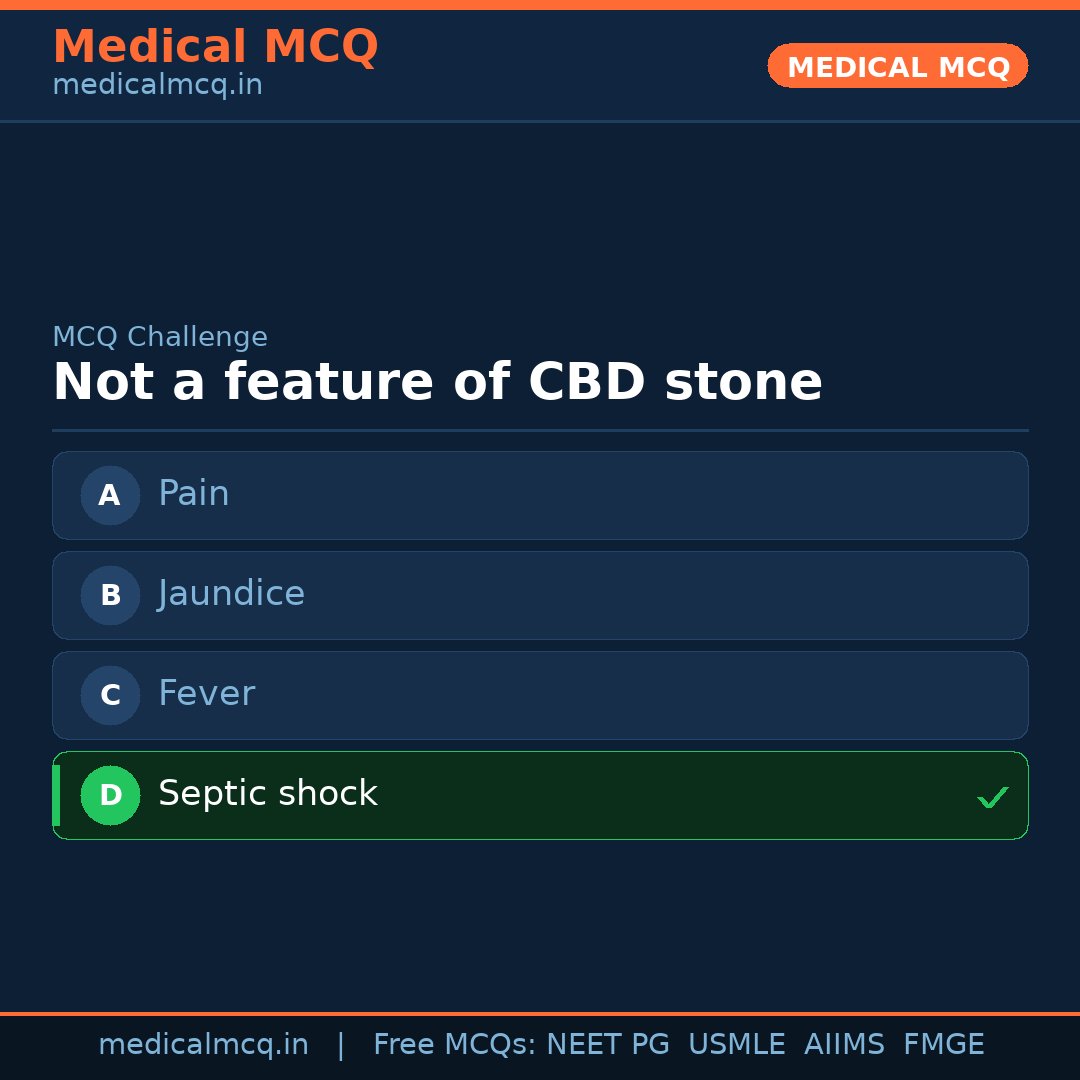Click the letter A circle icon
The height and width of the screenshot is (1080, 1080).
pyautogui.click(x=110, y=495)
